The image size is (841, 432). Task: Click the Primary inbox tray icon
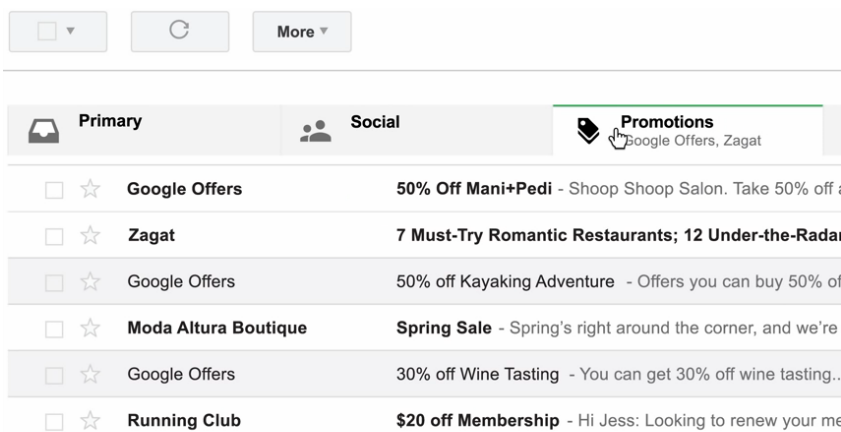point(43,131)
